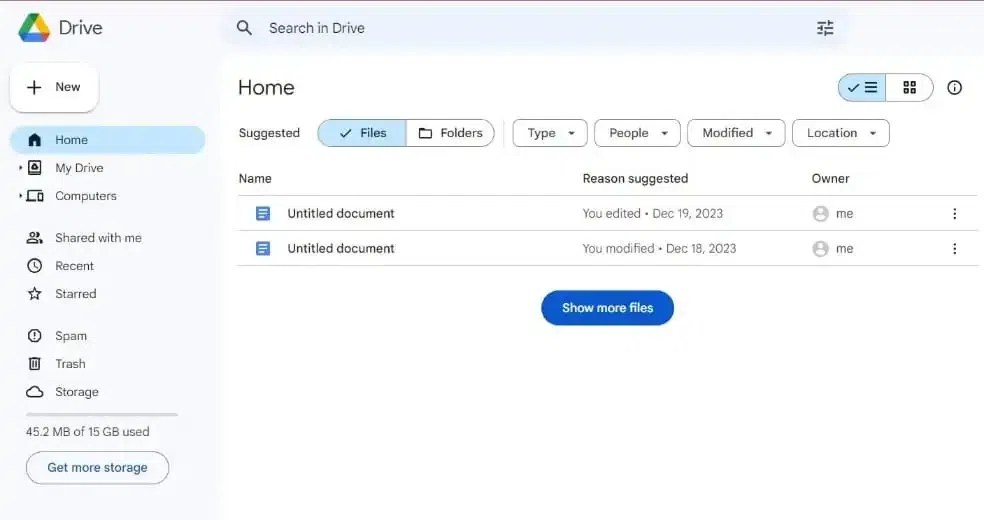
Task: Click the Suggested label
Action: tap(269, 133)
